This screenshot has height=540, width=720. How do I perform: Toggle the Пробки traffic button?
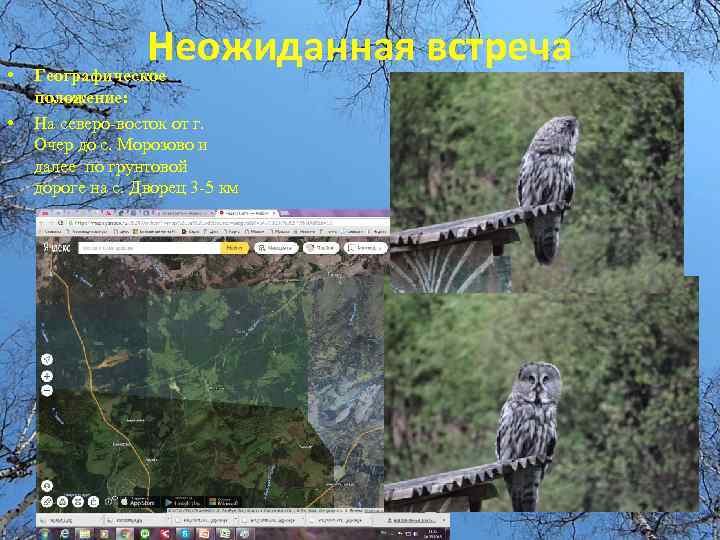[321, 248]
